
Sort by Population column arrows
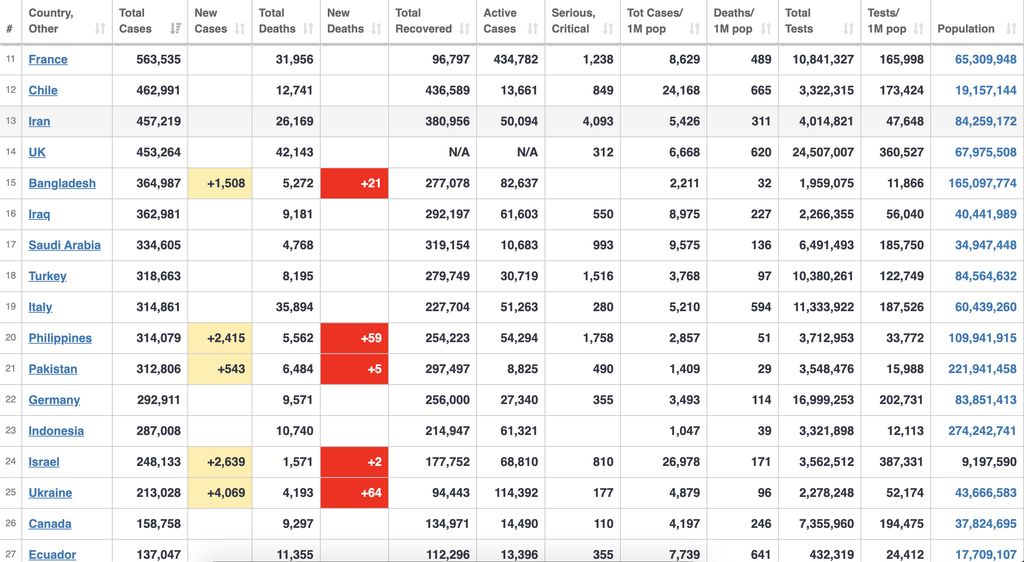(1012, 29)
